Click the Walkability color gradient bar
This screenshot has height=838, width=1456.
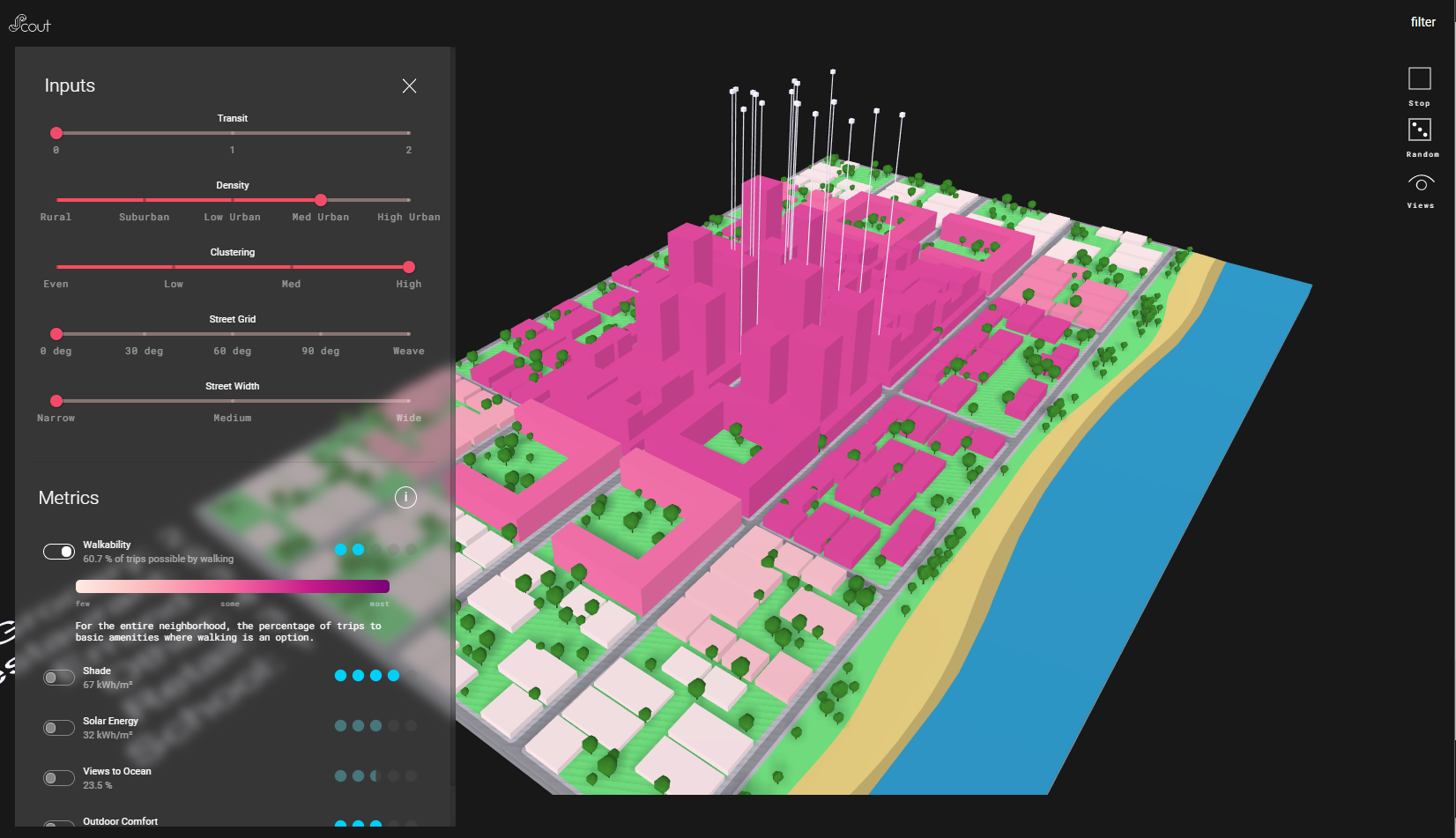coord(233,587)
